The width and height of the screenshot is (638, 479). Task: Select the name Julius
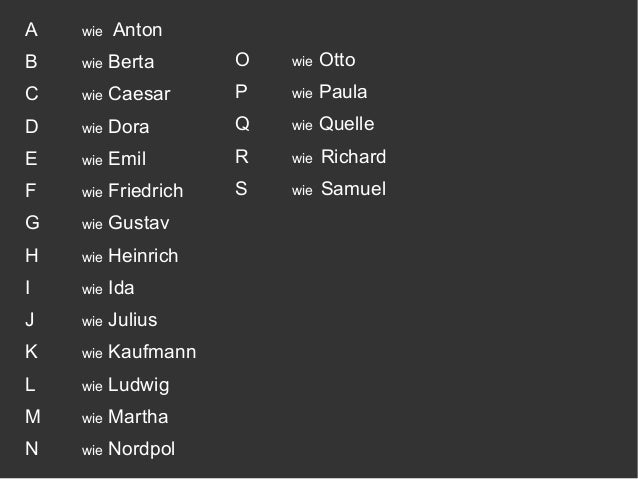(x=132, y=320)
